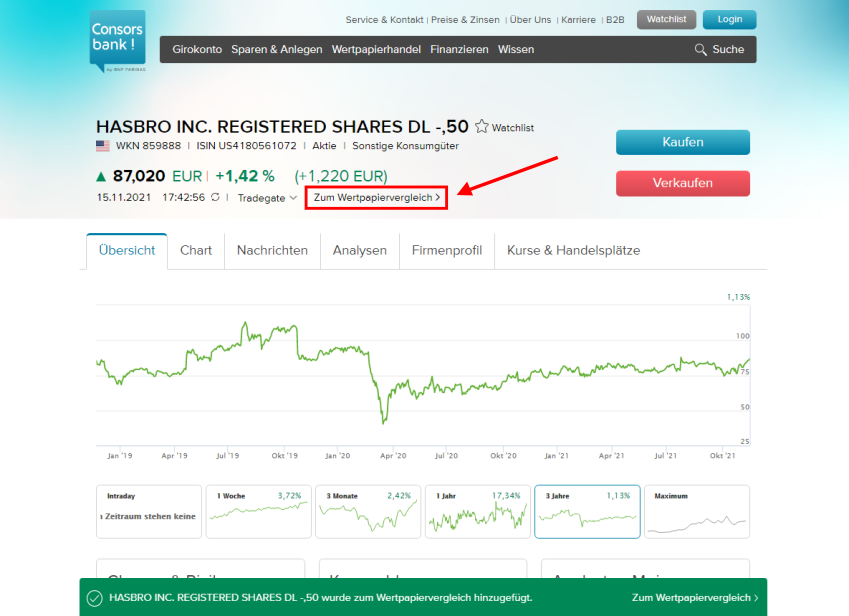Click the Hasbro Inc. stock title
Viewport: 849px width, 616px height.
282,127
